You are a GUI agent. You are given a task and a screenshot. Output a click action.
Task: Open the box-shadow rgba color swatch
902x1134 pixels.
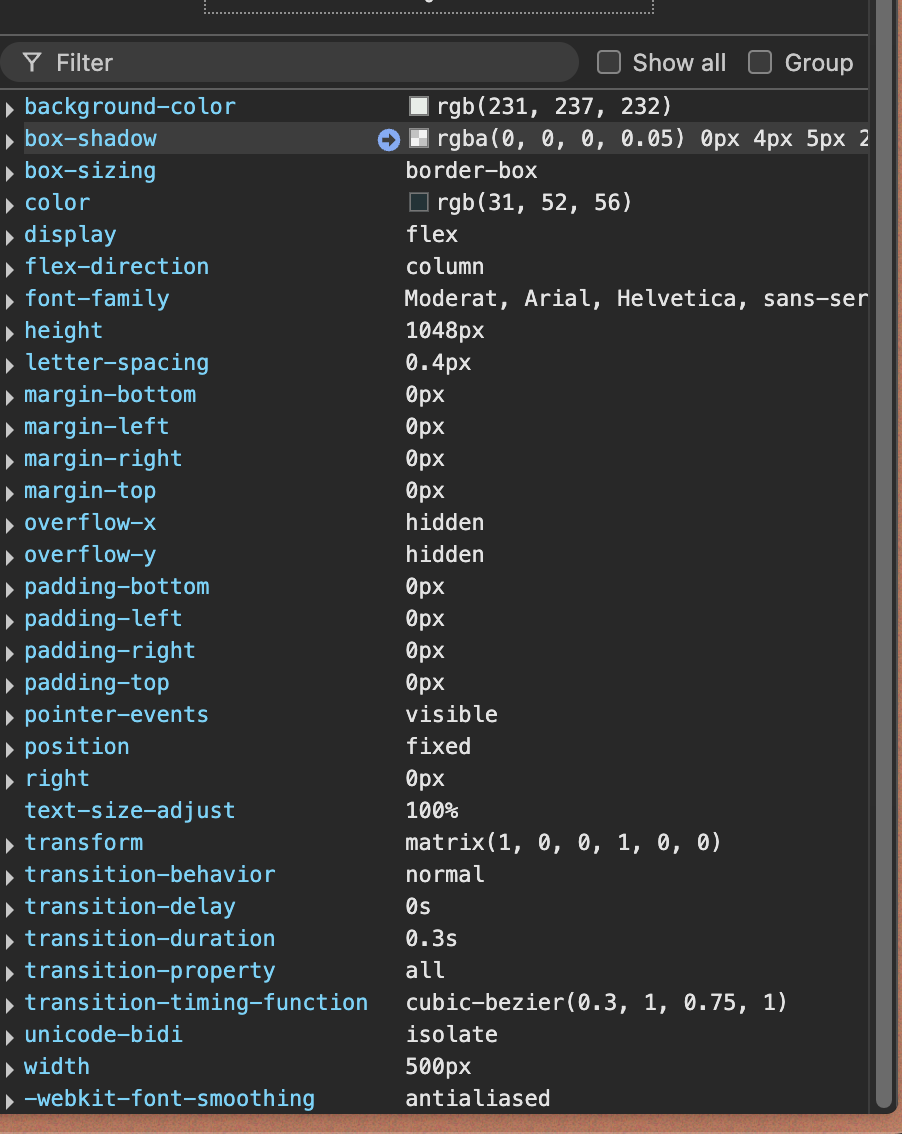click(418, 139)
